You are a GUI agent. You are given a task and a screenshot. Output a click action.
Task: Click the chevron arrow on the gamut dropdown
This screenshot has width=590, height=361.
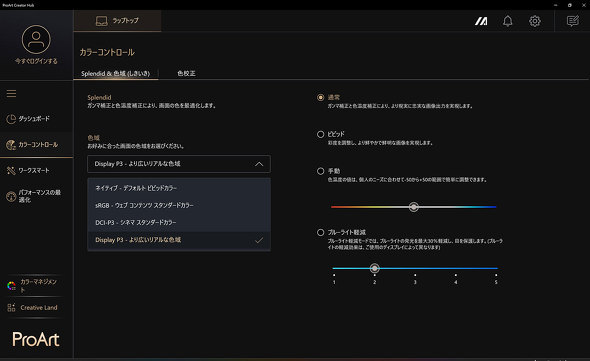tap(259, 164)
